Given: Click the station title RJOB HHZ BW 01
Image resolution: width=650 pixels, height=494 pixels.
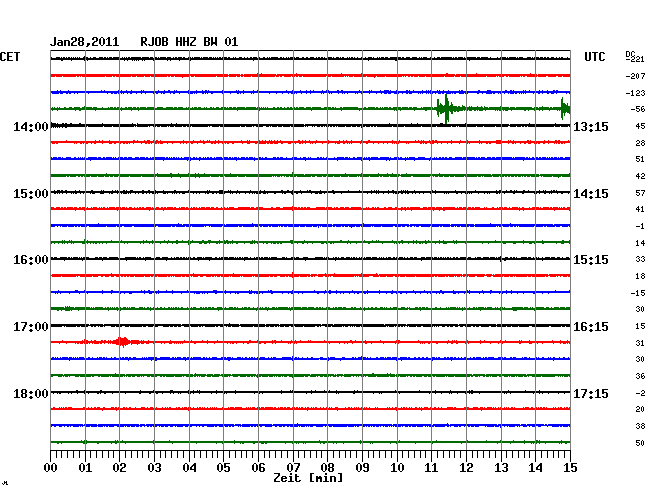Looking at the screenshot, I should click(x=189, y=42).
